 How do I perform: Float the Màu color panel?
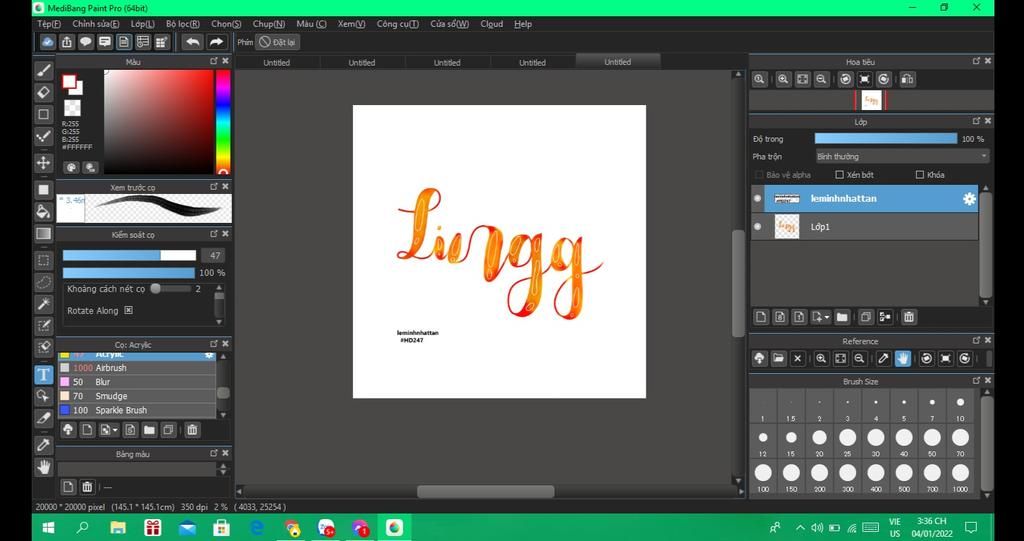click(x=214, y=61)
